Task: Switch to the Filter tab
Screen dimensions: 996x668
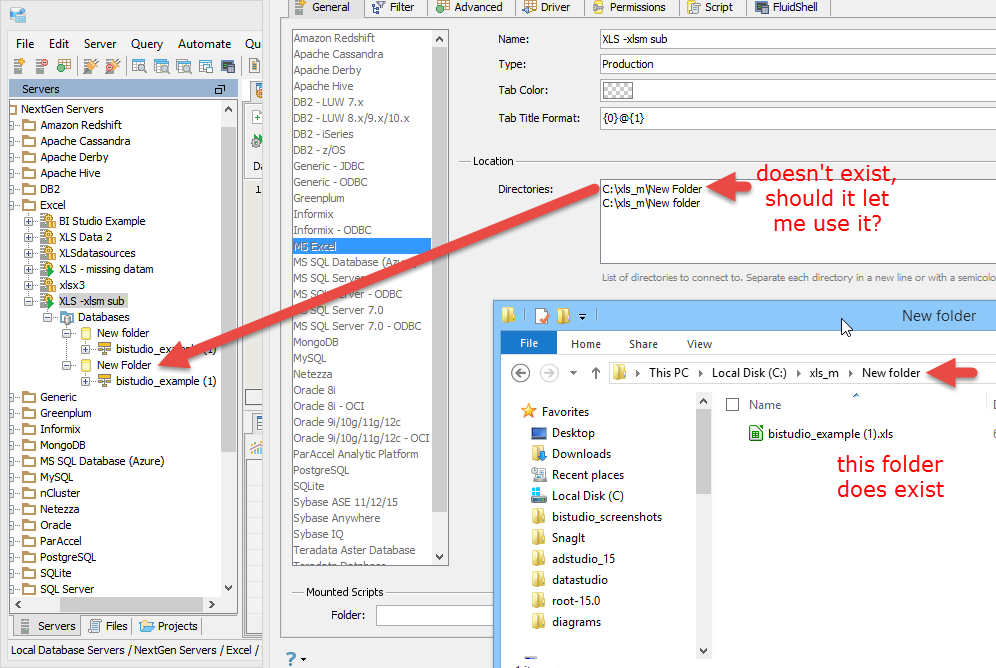Action: click(393, 8)
